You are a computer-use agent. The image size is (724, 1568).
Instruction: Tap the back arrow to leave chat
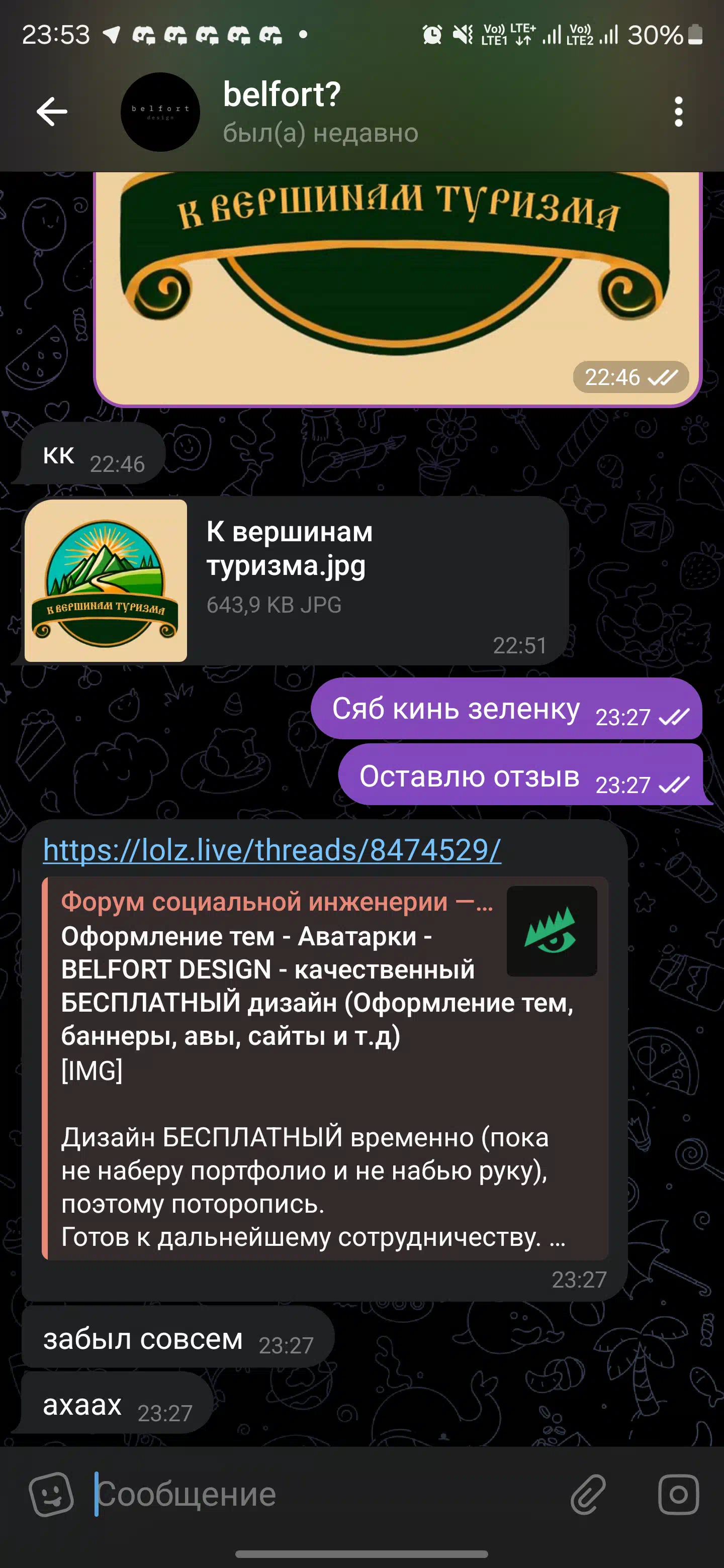point(52,112)
